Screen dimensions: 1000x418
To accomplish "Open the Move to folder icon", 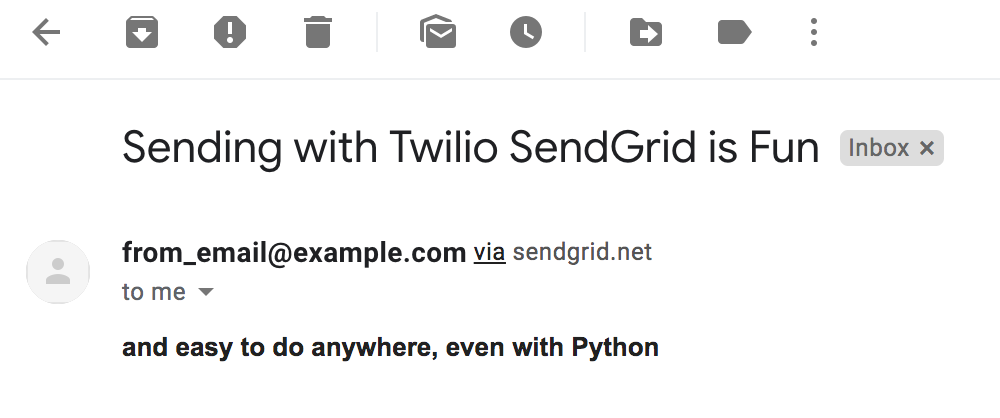I will tap(645, 32).
